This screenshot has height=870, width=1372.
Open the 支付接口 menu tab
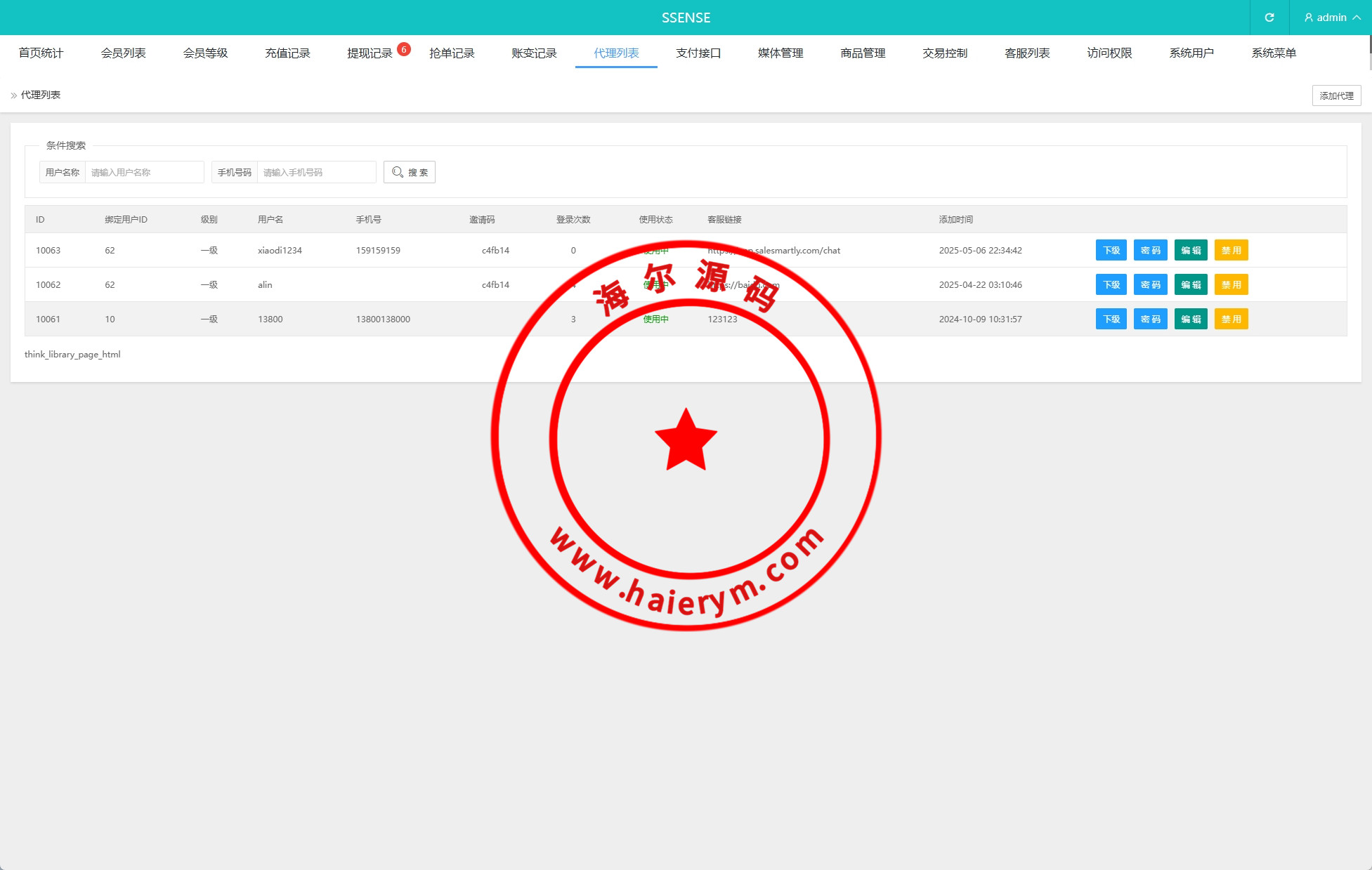click(698, 53)
